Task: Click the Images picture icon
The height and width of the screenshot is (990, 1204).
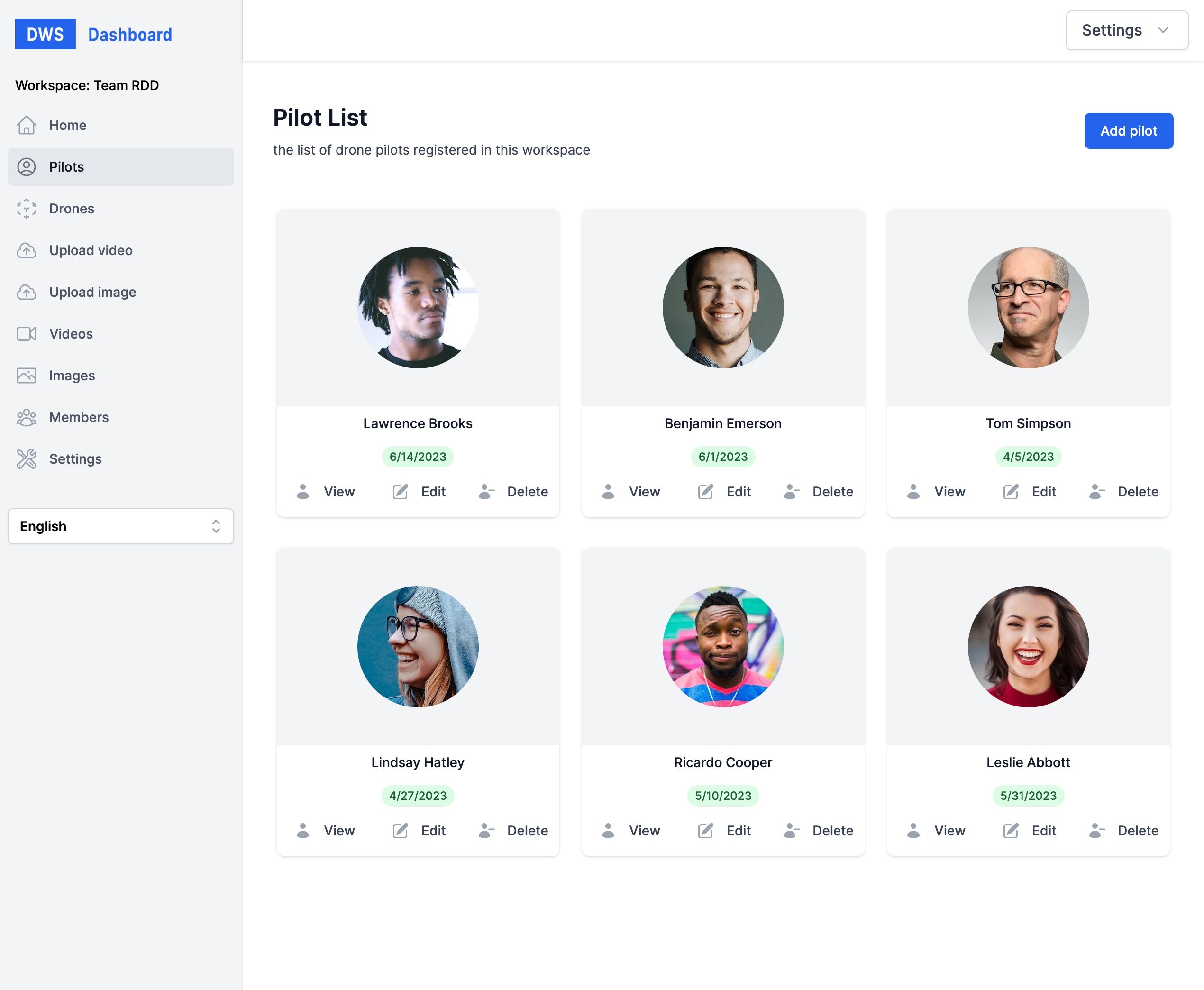Action: tap(26, 375)
